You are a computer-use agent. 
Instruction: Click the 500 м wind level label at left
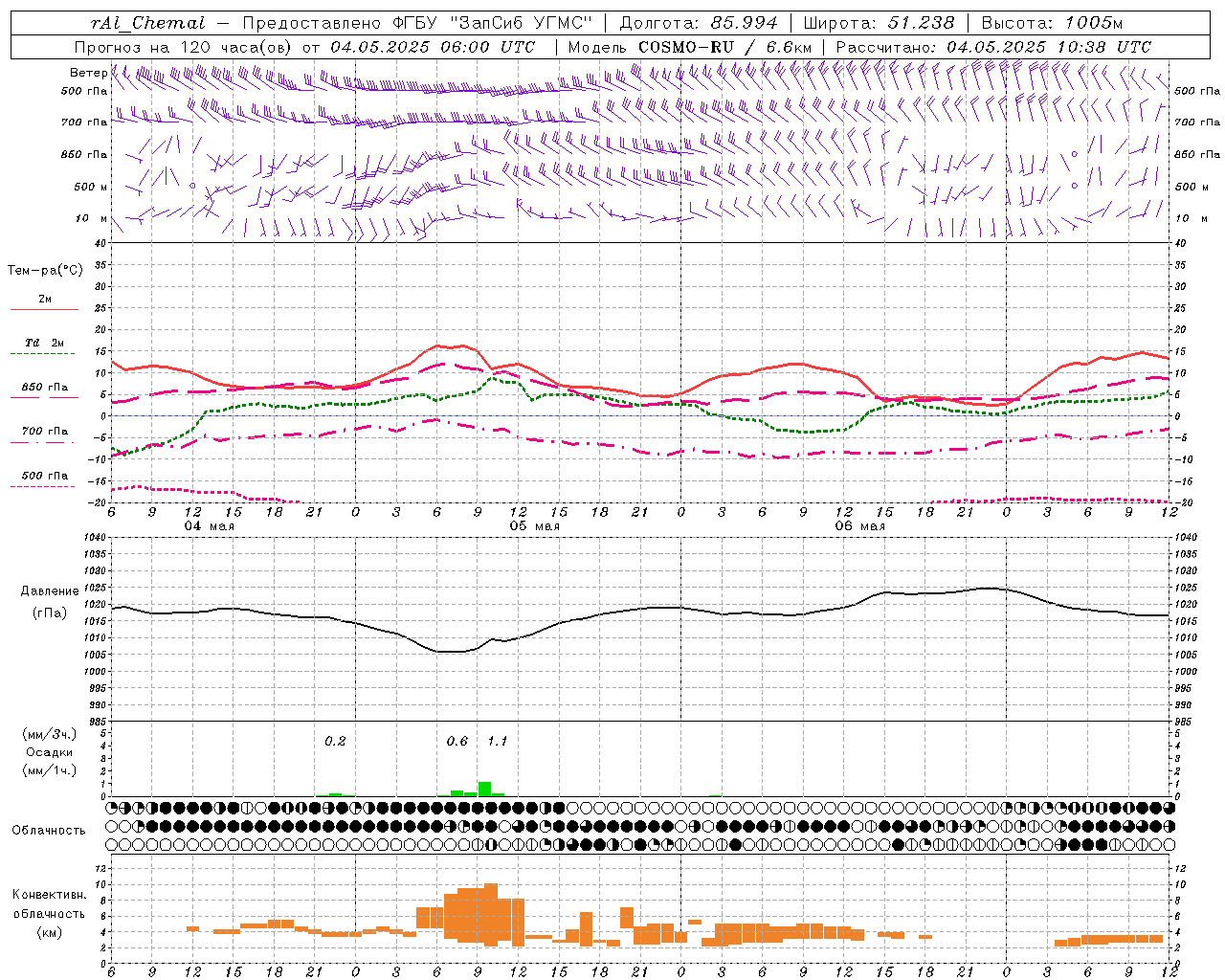click(91, 187)
